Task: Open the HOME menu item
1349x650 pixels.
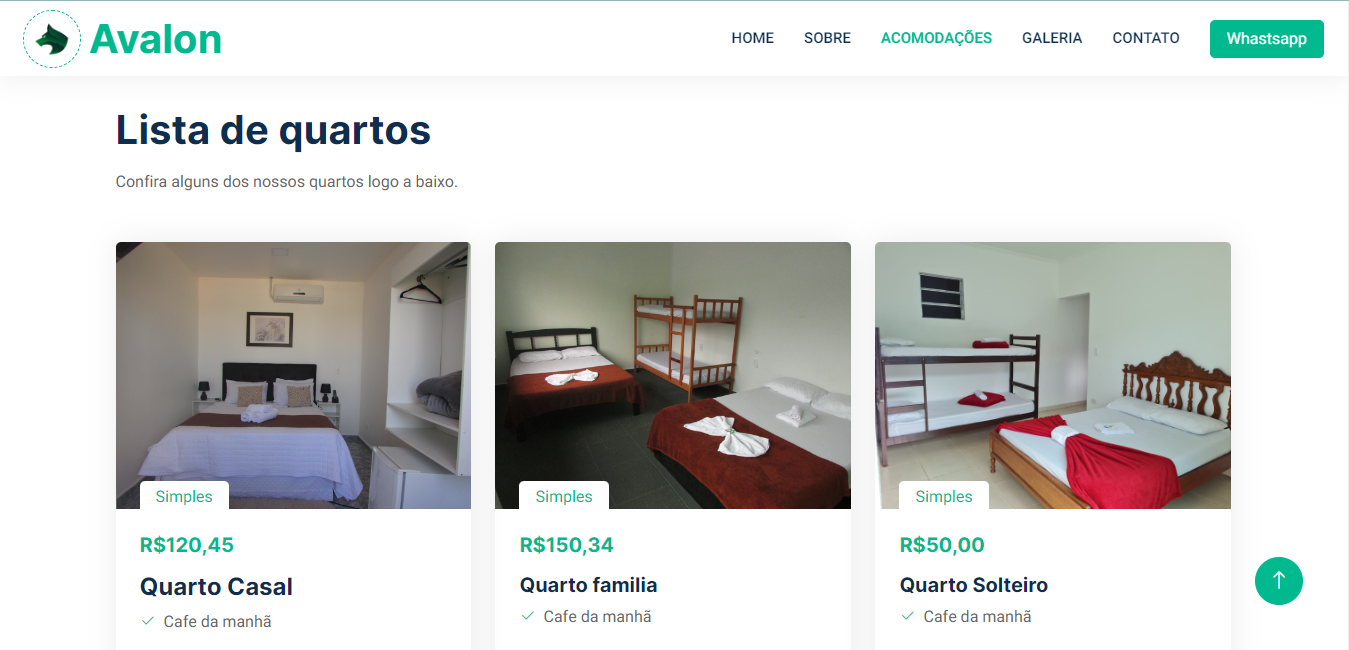Action: point(753,38)
